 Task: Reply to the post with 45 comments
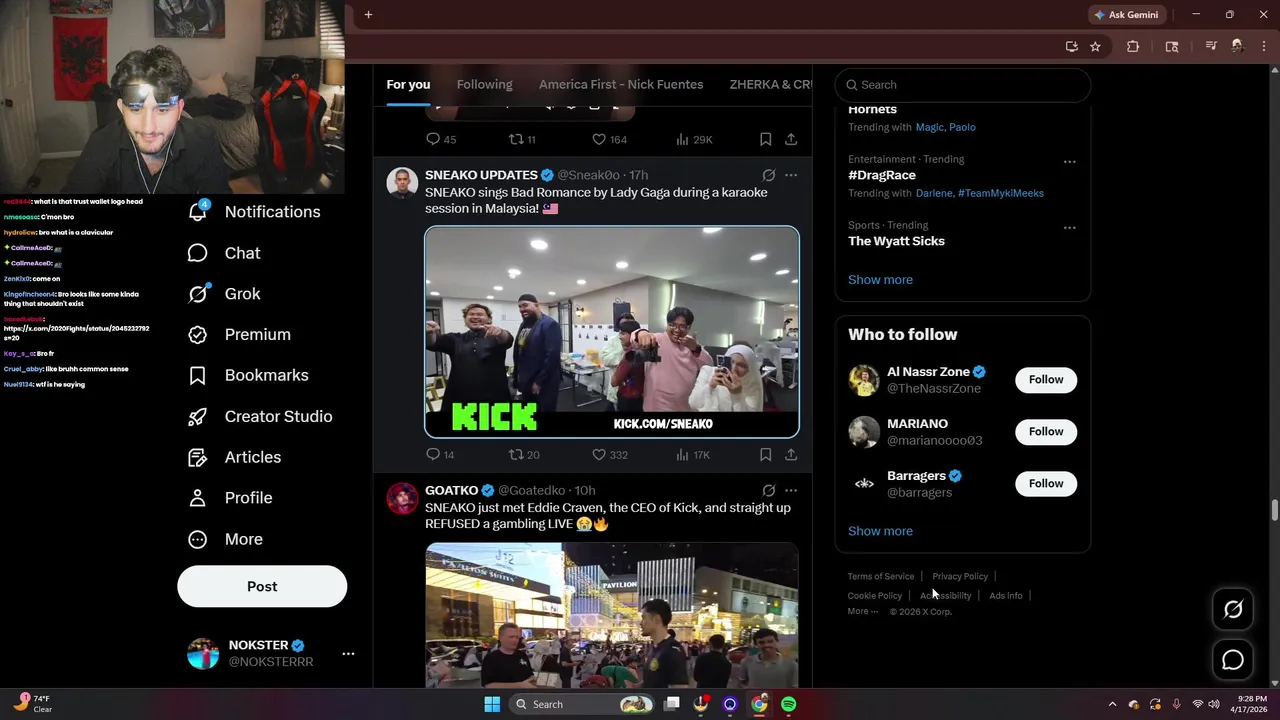click(433, 139)
